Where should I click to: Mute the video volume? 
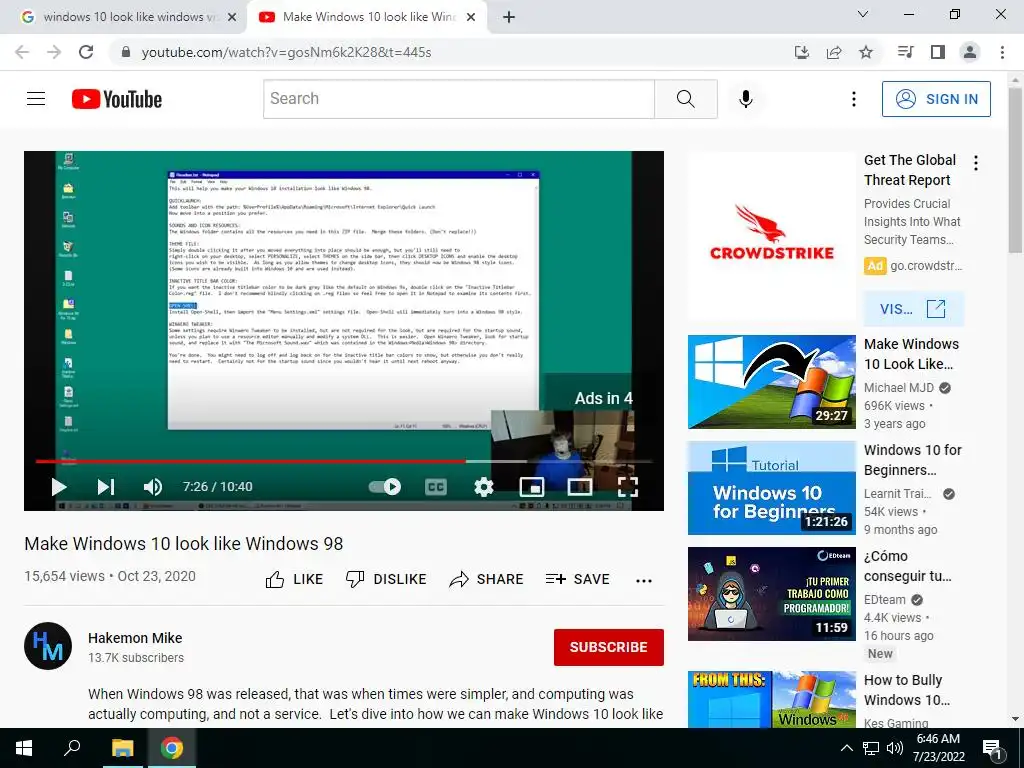[153, 487]
